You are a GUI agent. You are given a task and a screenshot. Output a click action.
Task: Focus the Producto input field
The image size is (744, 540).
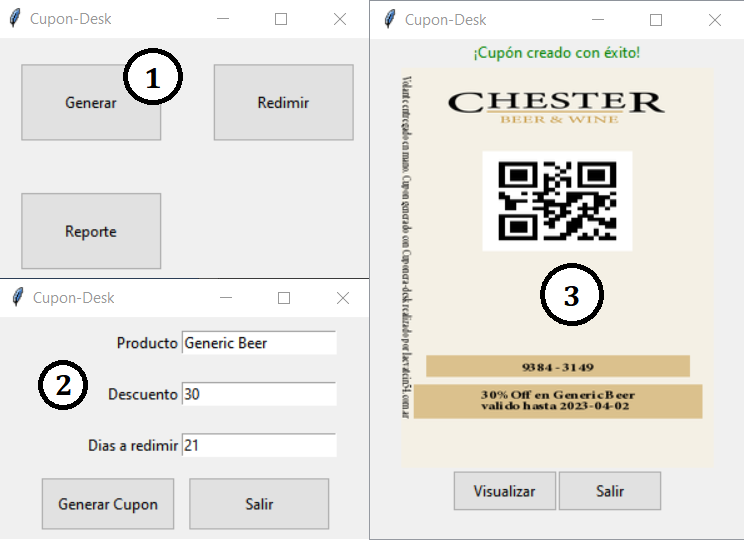click(259, 343)
